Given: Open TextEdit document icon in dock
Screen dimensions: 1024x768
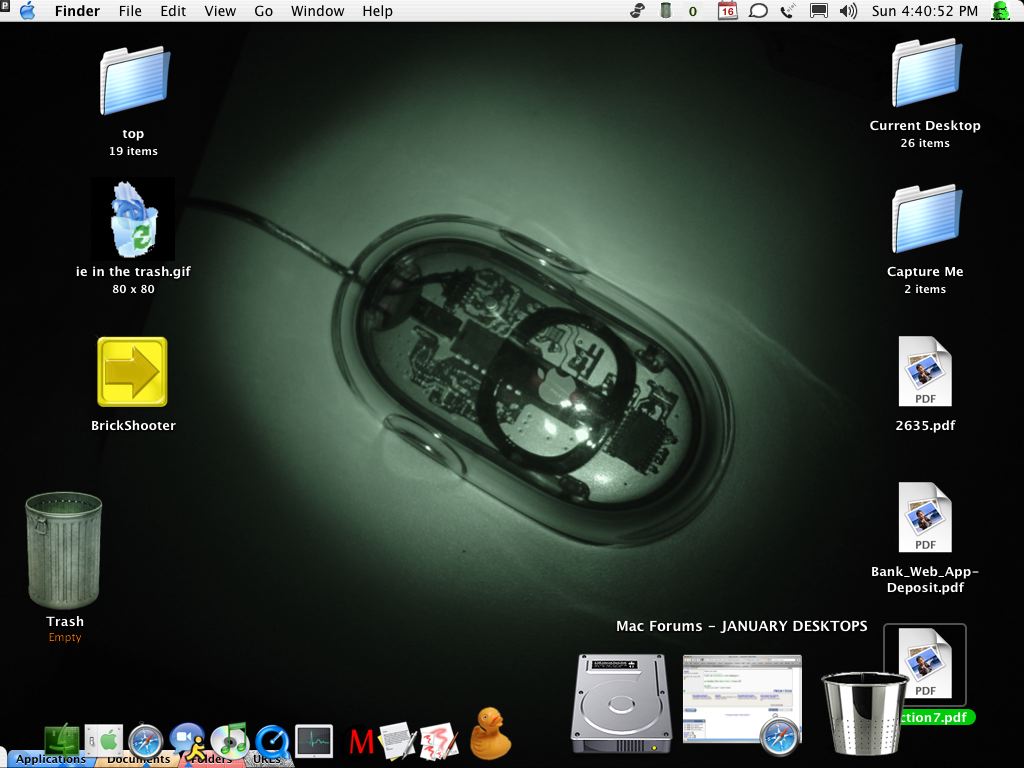Looking at the screenshot, I should (398, 741).
